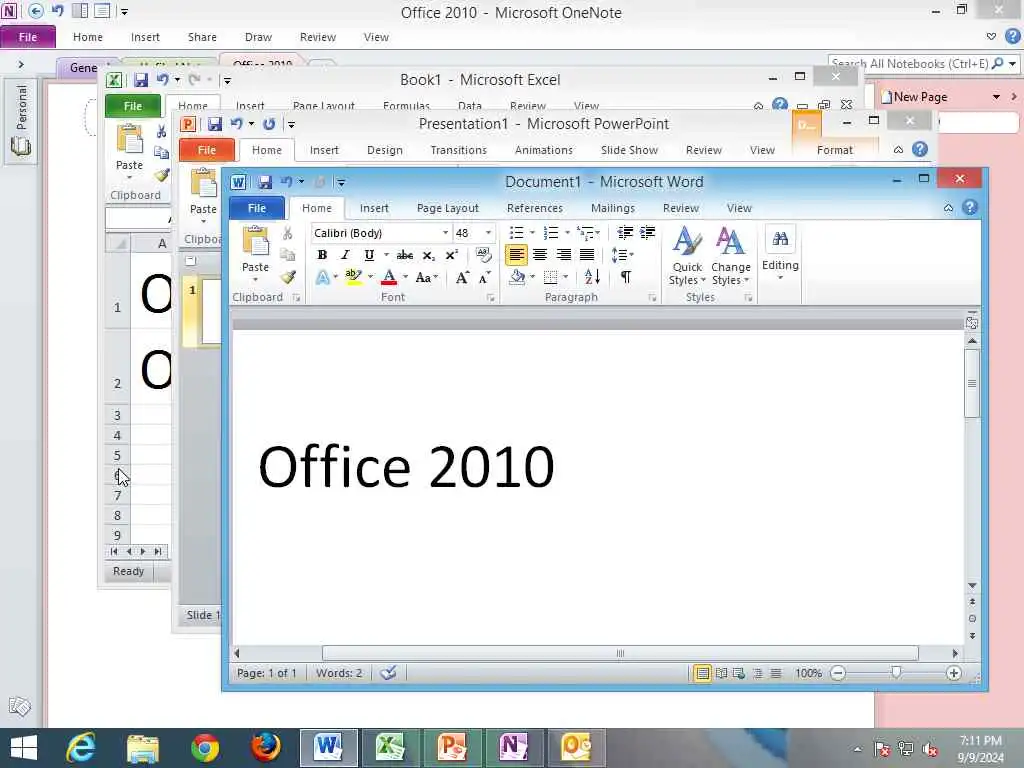
Task: Open Transitions tab in PowerPoint
Action: click(458, 150)
